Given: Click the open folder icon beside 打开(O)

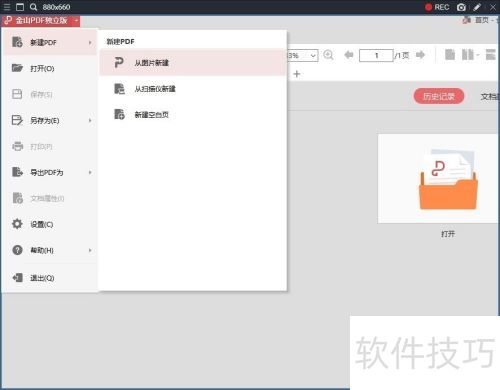Looking at the screenshot, I should tap(17, 68).
